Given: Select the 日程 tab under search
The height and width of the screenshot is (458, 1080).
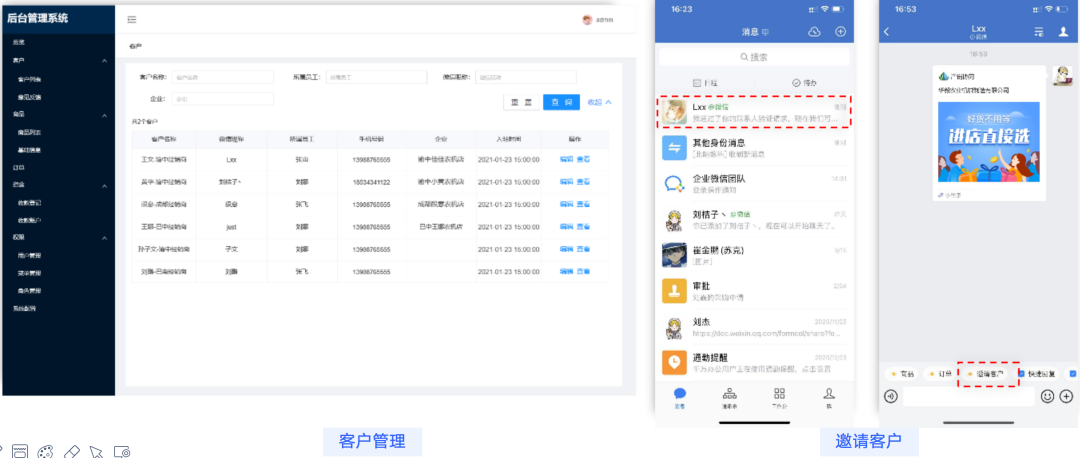Looking at the screenshot, I should [x=706, y=83].
